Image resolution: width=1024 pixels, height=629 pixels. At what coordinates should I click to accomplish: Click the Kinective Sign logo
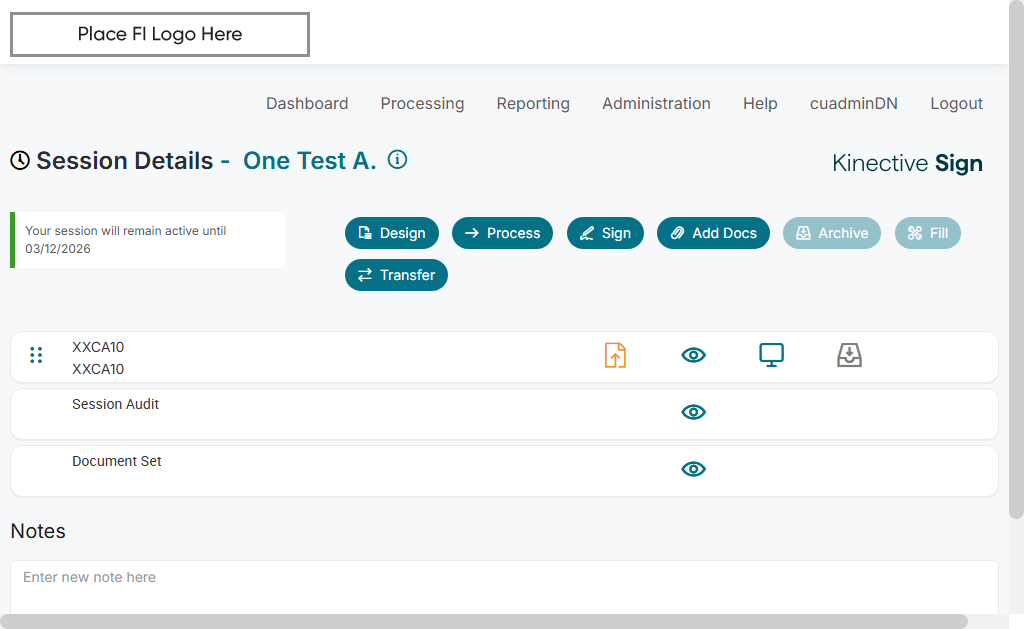point(907,163)
